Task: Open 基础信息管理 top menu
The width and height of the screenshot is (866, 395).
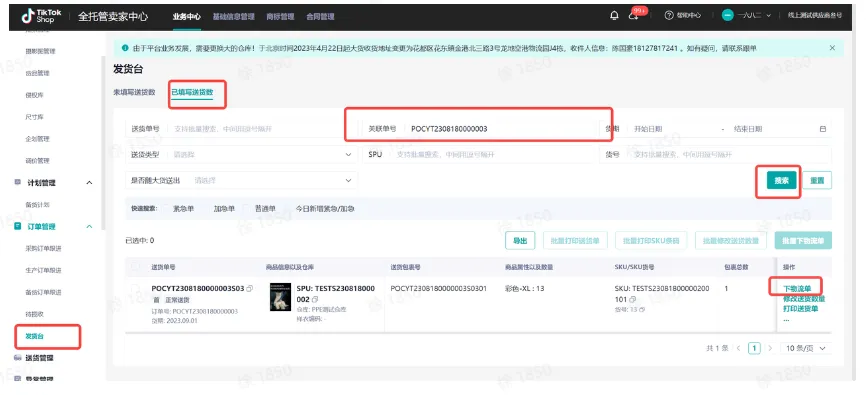Action: click(234, 17)
